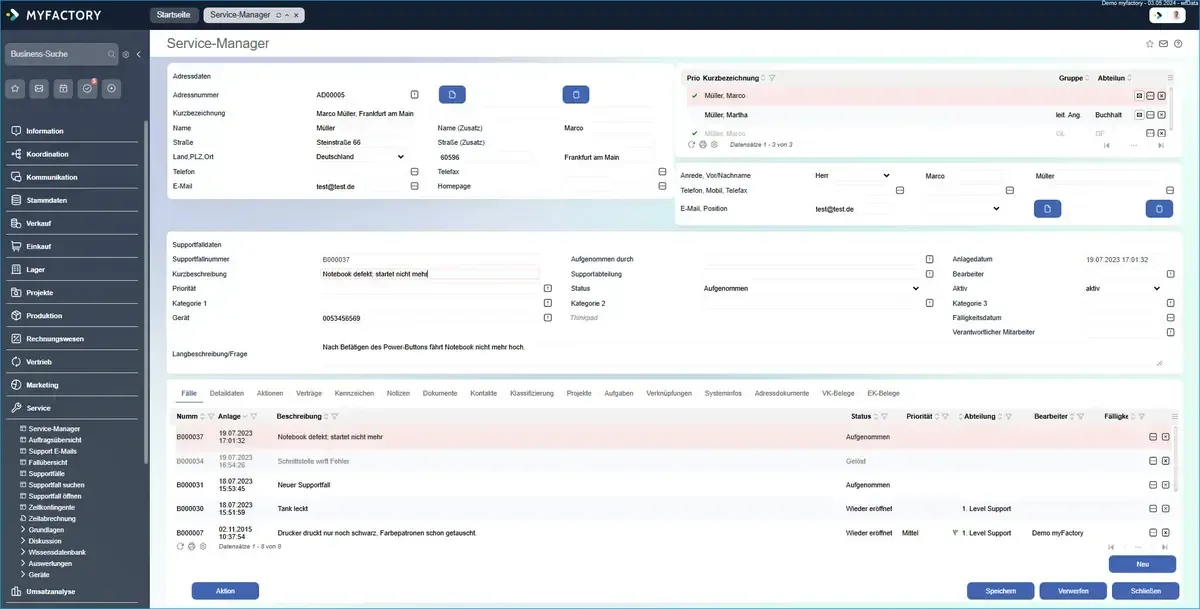
Task: Open the calendar icon in sidebar toolbar
Action: tap(63, 88)
